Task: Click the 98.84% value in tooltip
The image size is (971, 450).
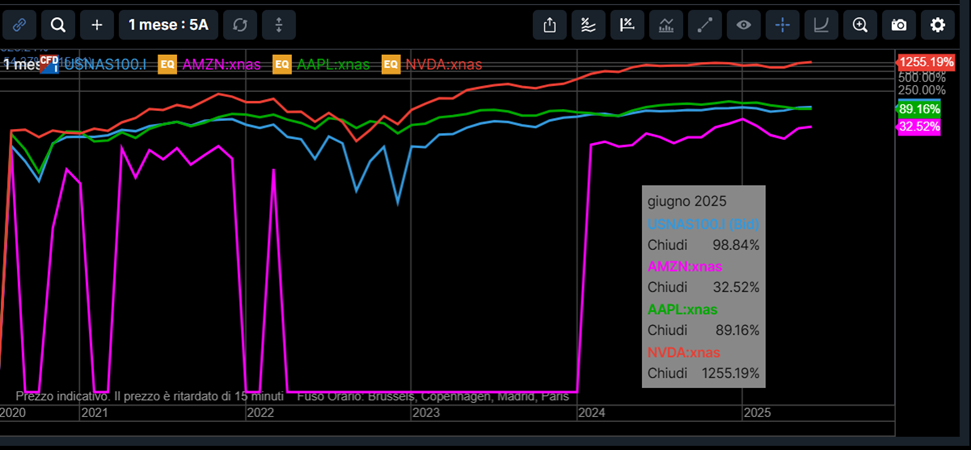Action: 736,245
